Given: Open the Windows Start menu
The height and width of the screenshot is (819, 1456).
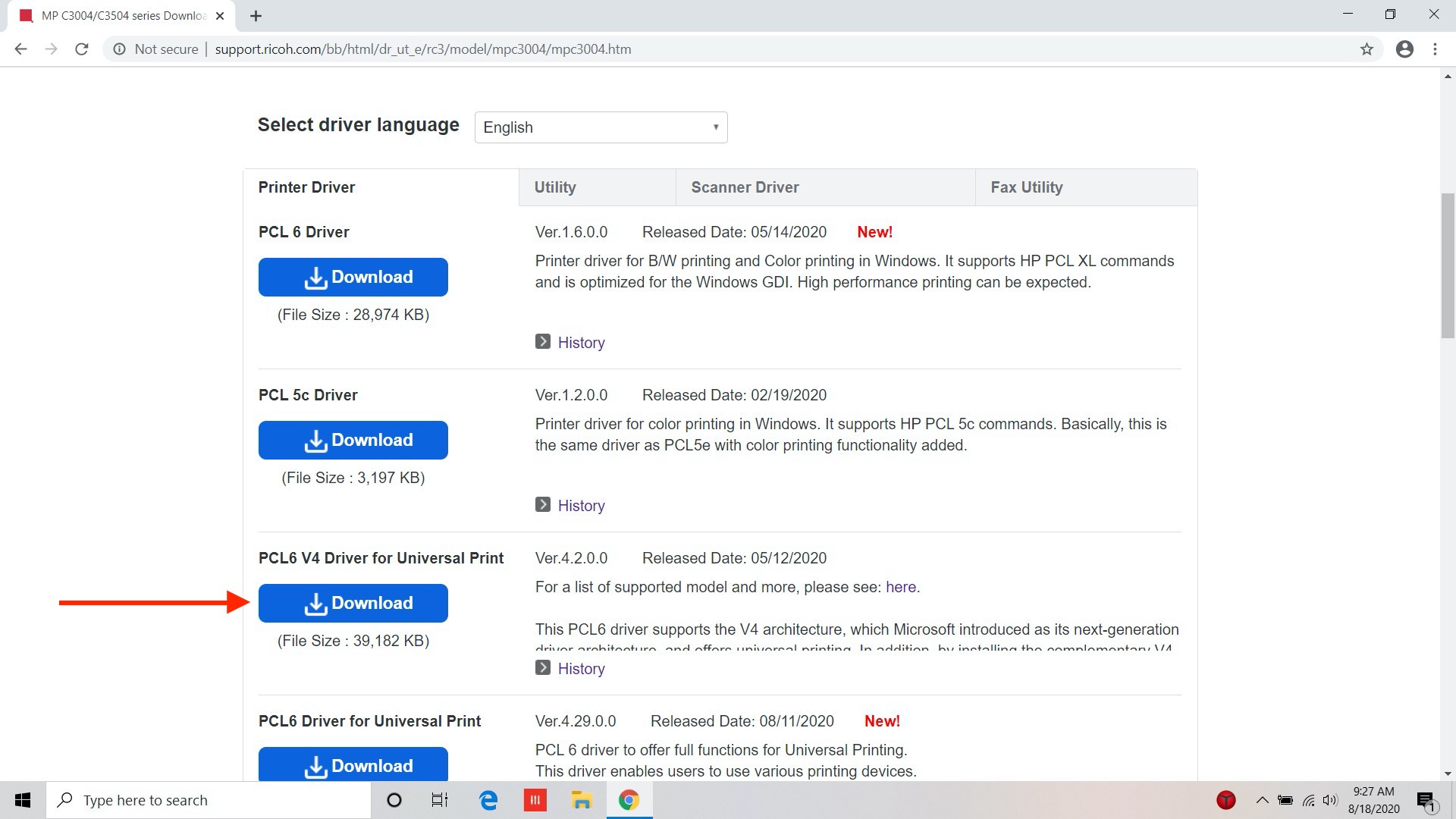Looking at the screenshot, I should point(23,800).
